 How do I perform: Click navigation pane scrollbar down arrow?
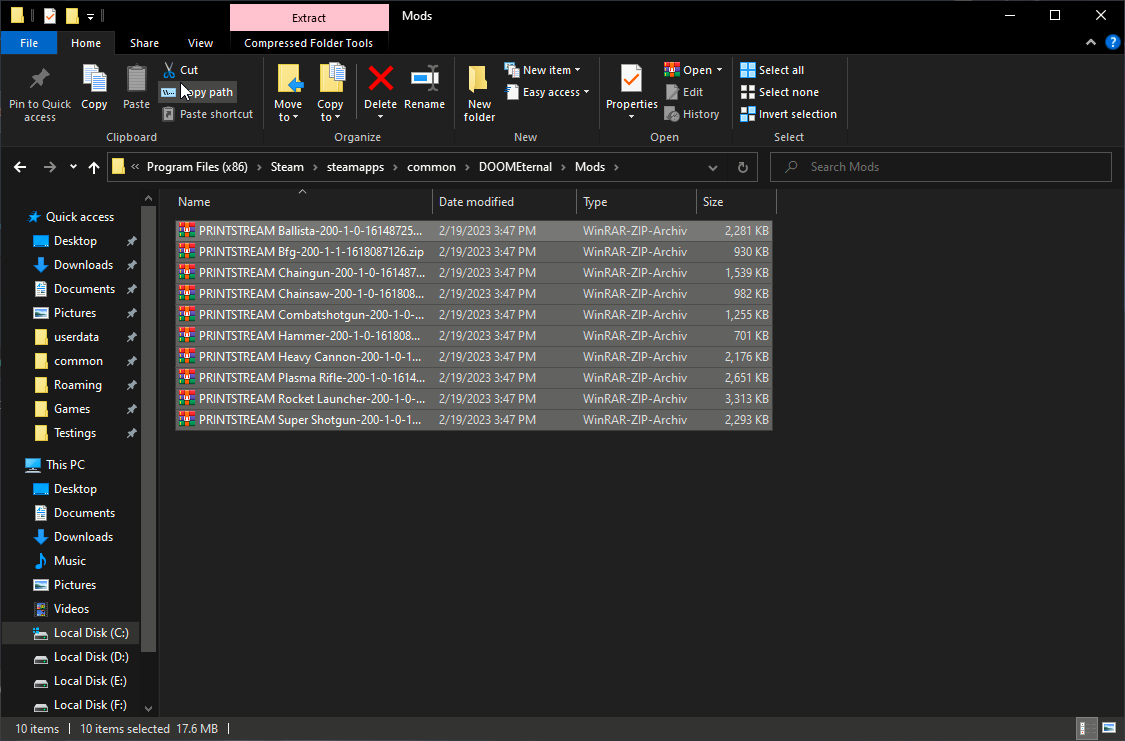tap(149, 708)
